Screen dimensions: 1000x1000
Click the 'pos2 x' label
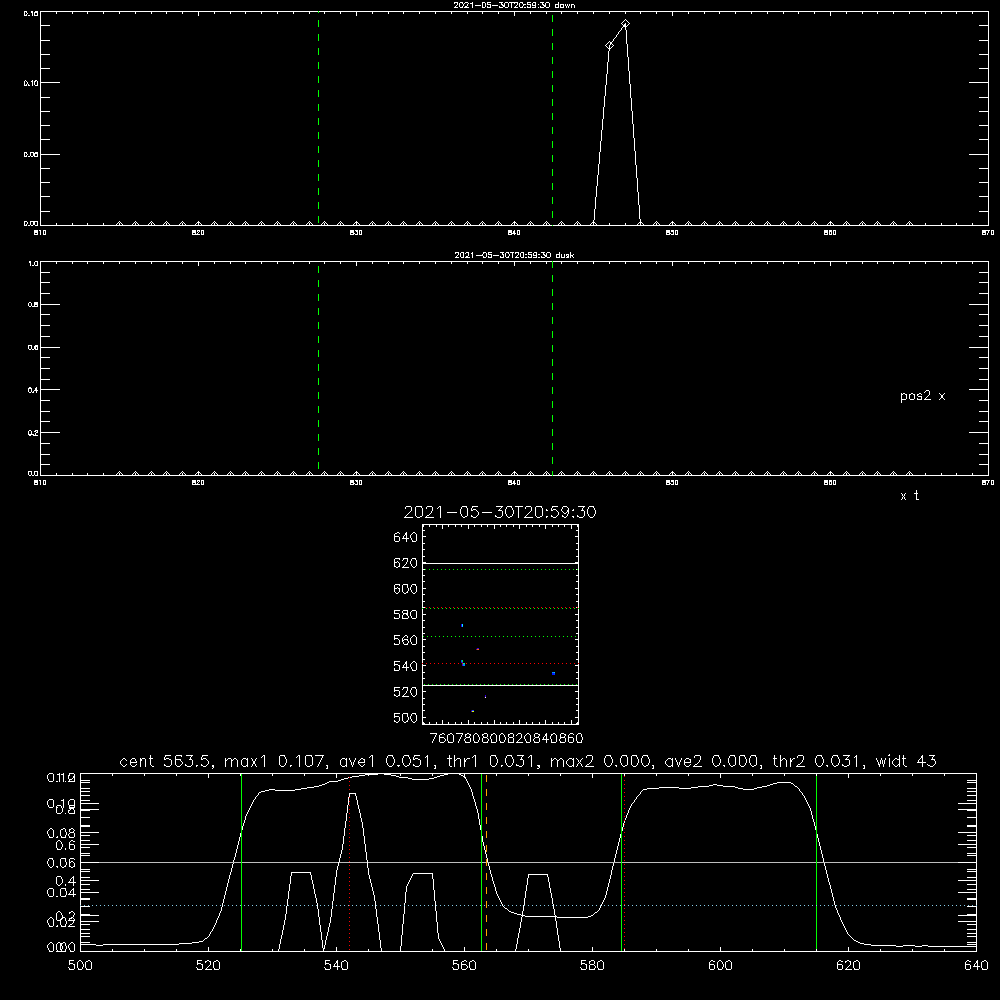pos(922,396)
